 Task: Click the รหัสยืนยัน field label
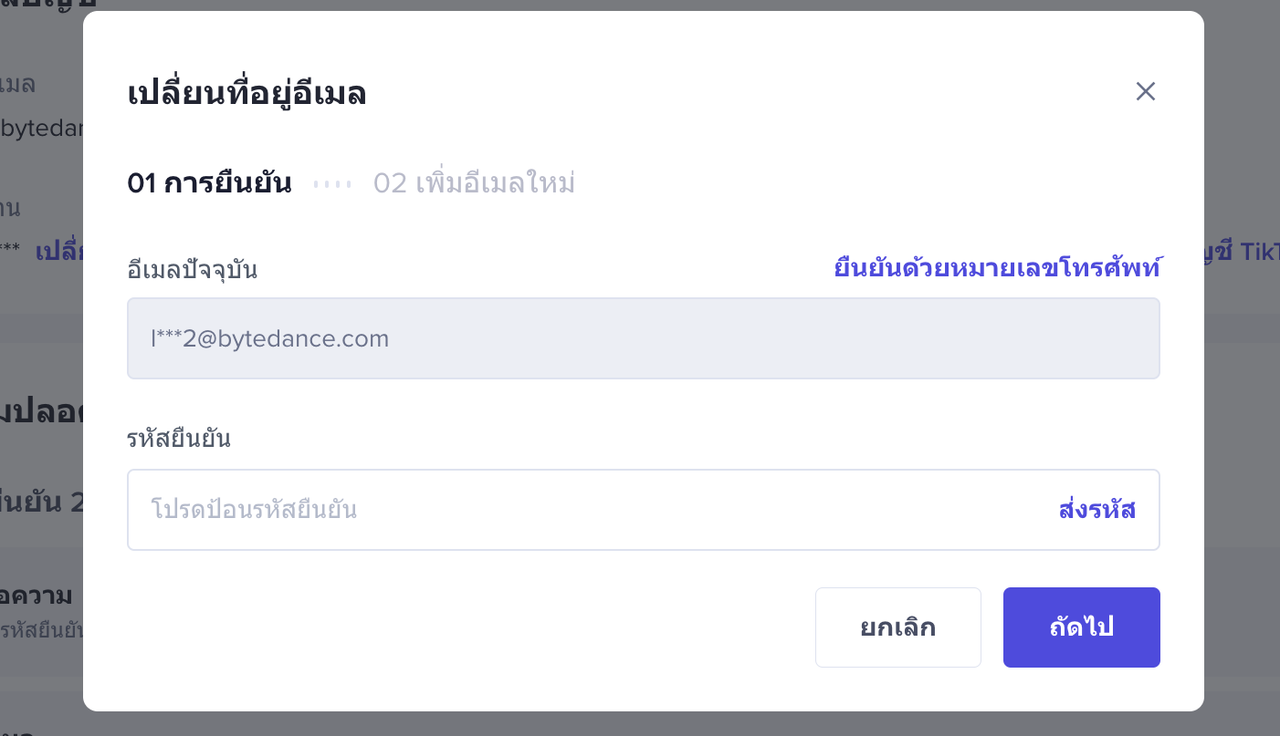click(179, 438)
